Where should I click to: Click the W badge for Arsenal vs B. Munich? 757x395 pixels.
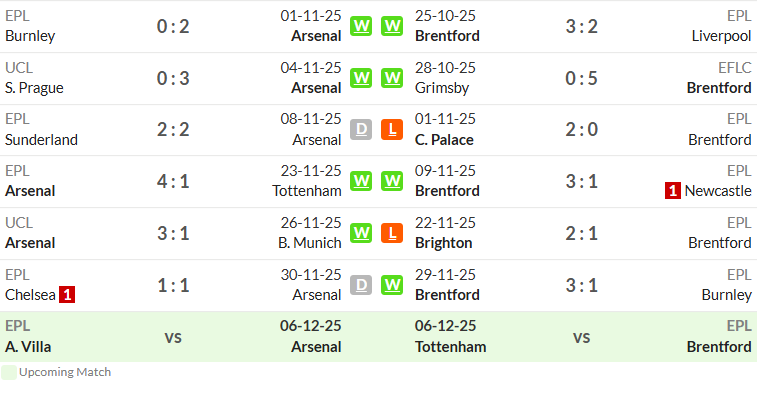[361, 233]
